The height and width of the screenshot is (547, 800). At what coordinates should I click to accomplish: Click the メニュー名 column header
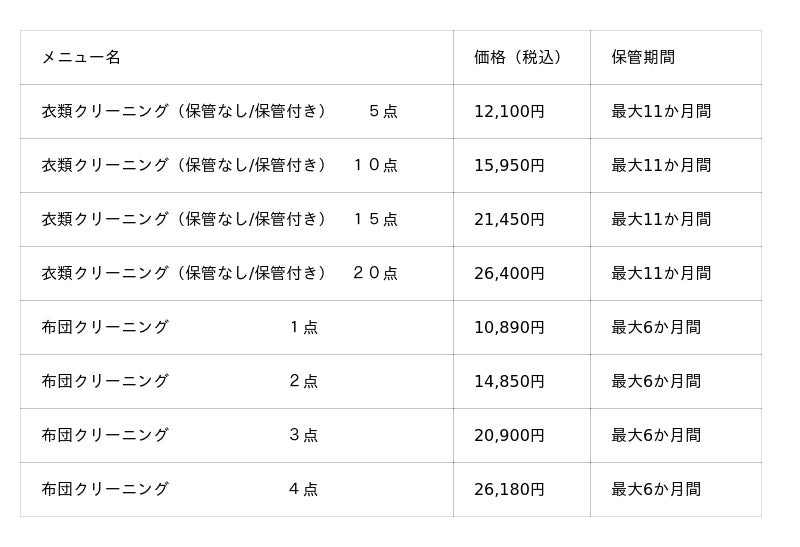click(81, 58)
